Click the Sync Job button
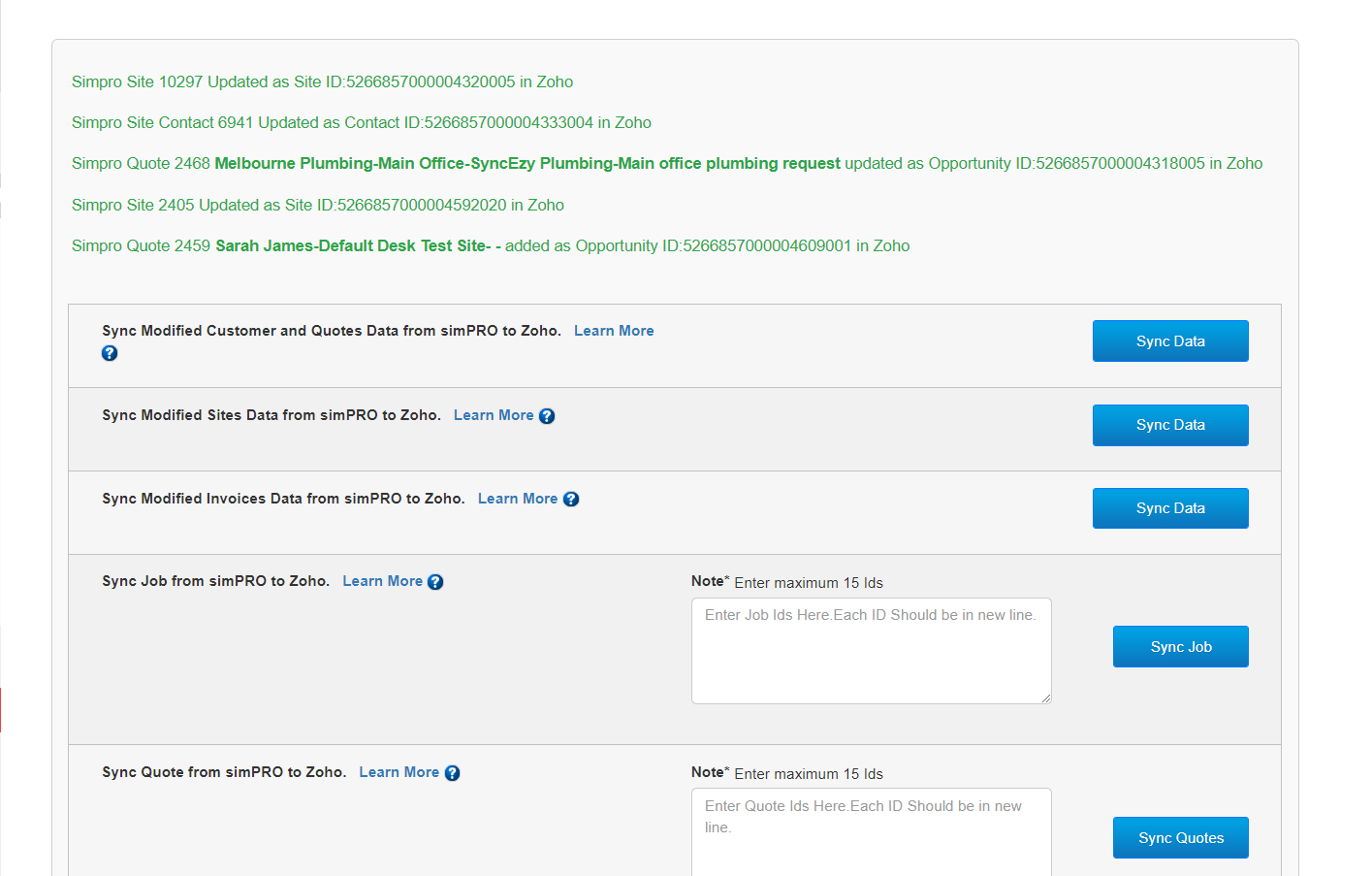 1181,646
